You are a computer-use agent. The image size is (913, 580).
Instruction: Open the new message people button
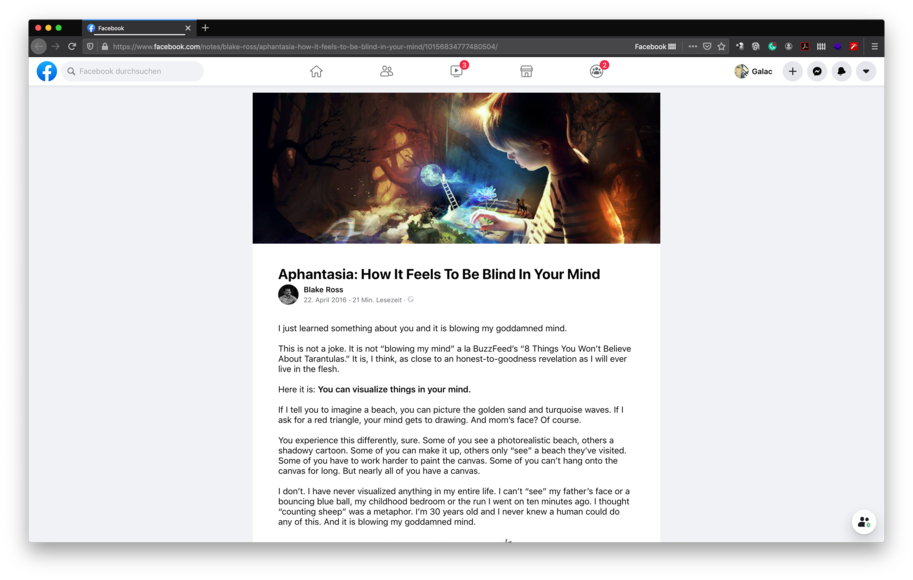click(863, 522)
